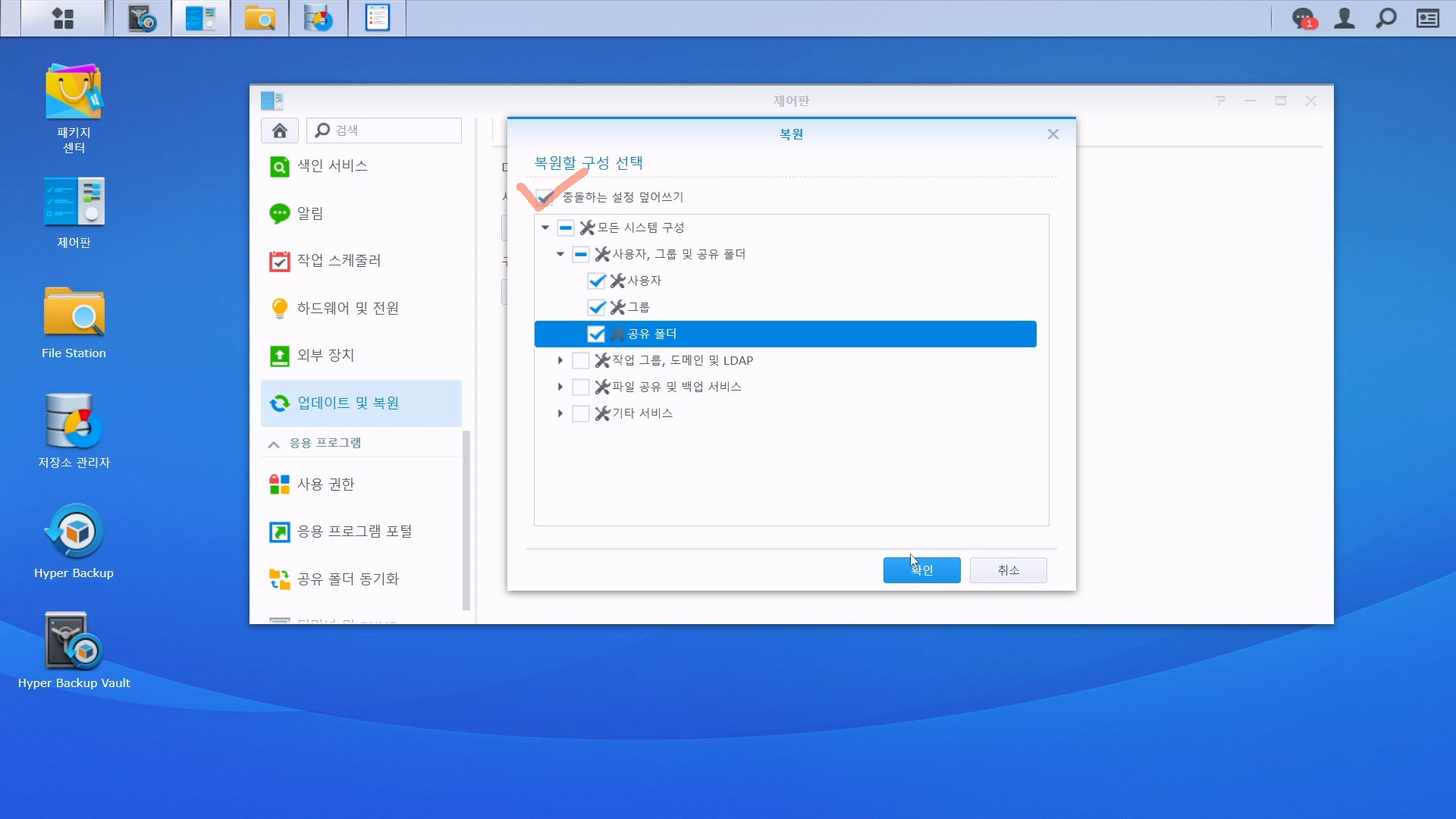Launch Hyper Backup Vault from desktop

tap(74, 642)
